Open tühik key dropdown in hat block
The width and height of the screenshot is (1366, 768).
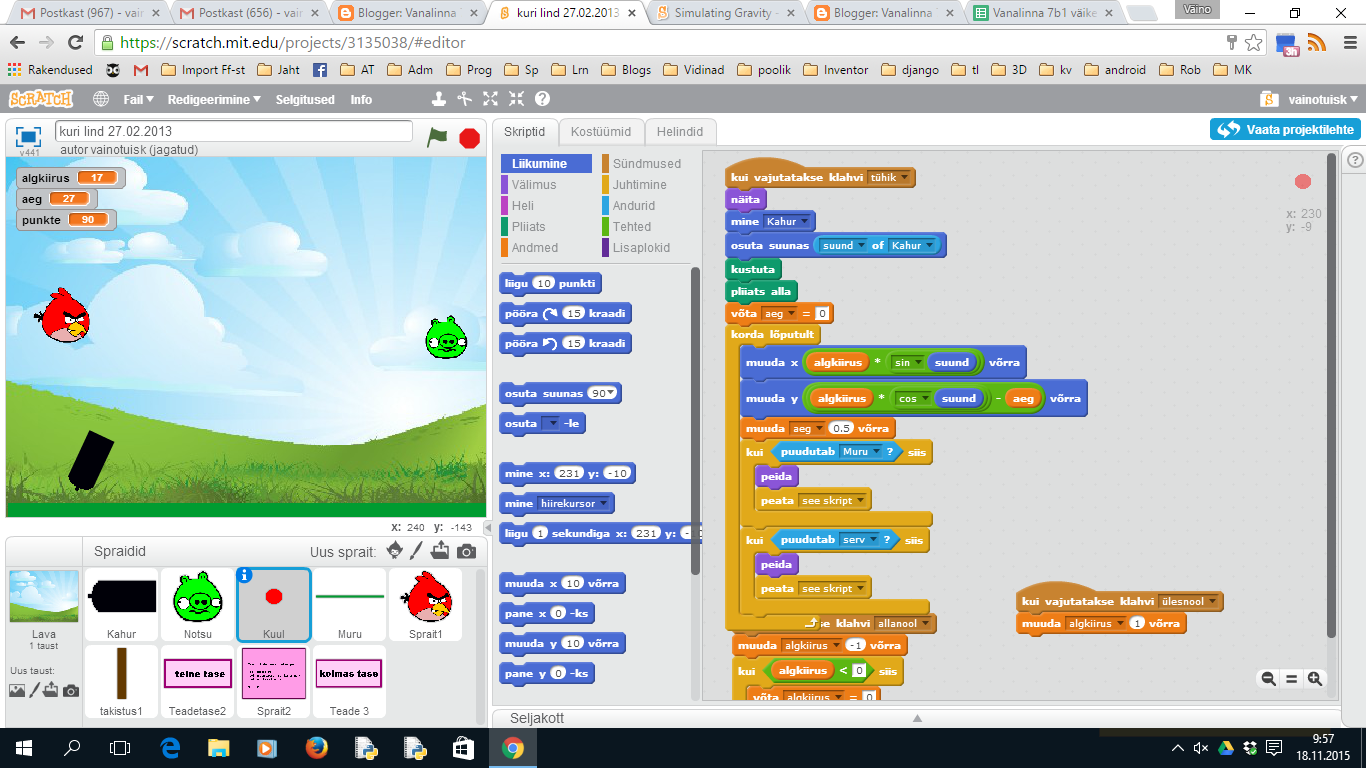pos(890,178)
